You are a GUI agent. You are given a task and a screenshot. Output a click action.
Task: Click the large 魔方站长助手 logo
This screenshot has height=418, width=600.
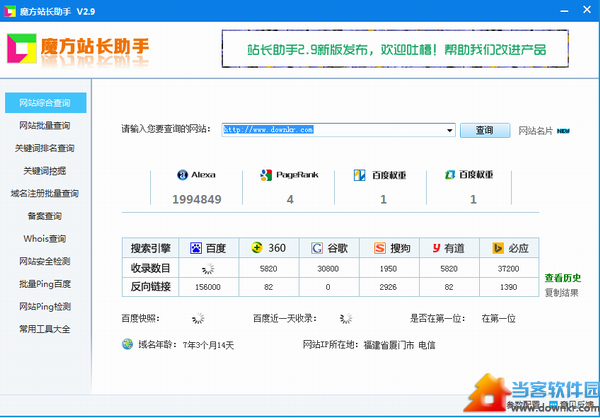tap(78, 49)
